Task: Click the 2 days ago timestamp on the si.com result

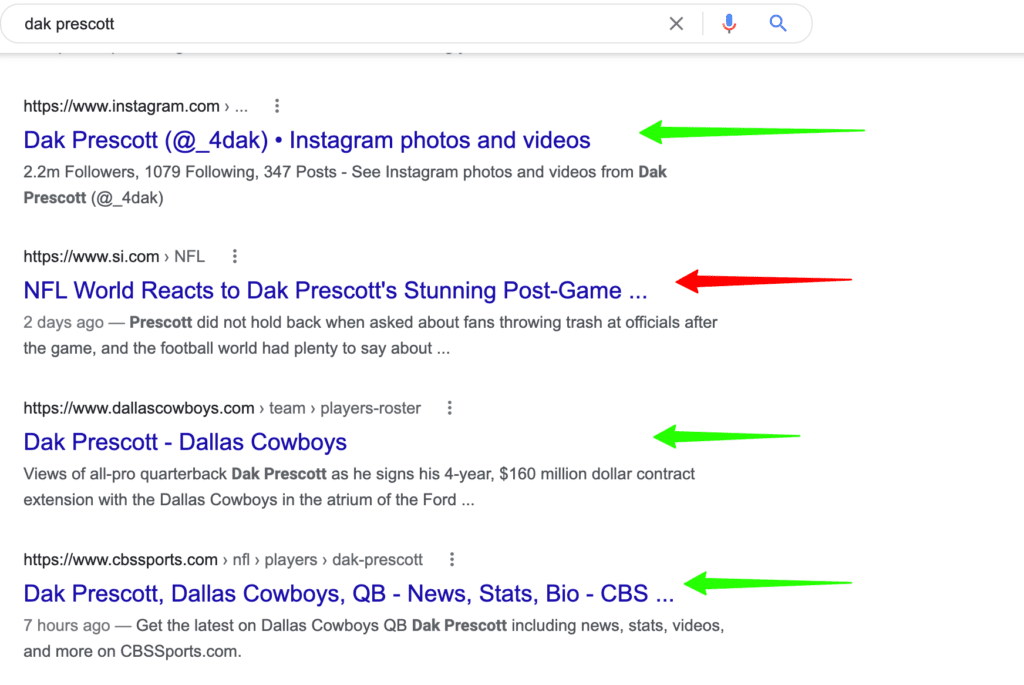Action: [x=58, y=322]
